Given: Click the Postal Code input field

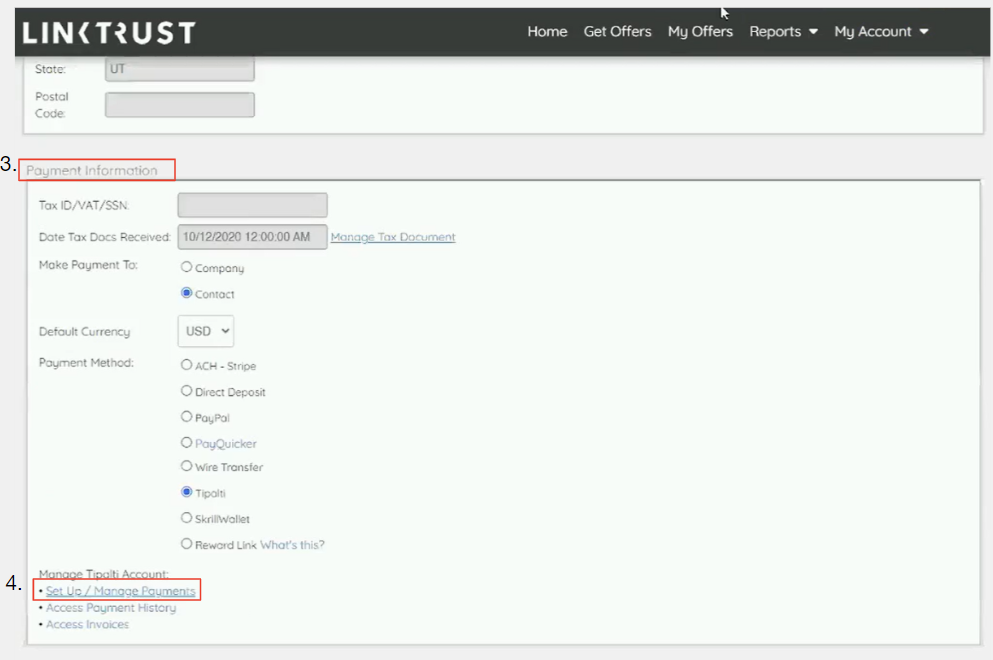Looking at the screenshot, I should click(180, 105).
